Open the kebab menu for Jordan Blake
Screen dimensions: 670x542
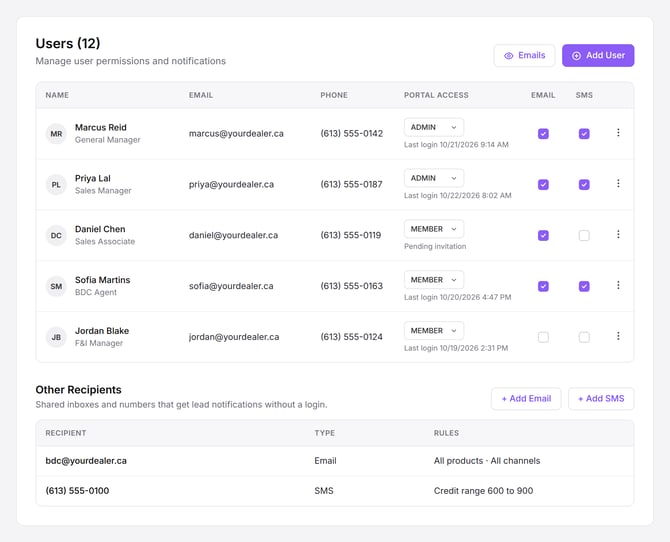(x=618, y=336)
